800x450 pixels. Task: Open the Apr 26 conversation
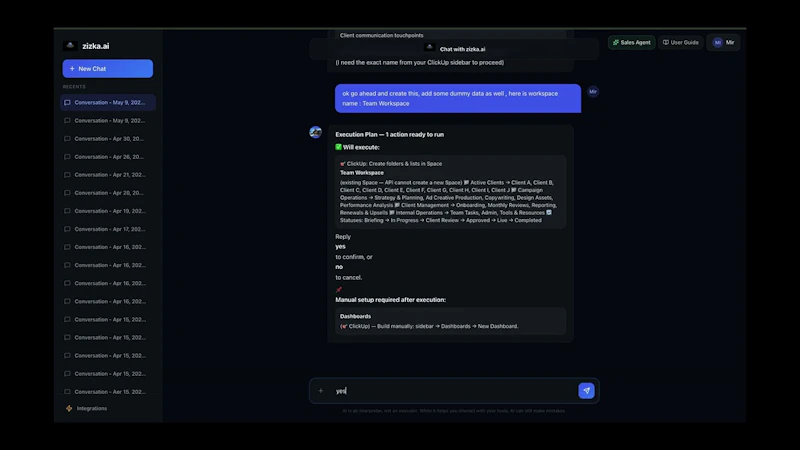click(108, 157)
